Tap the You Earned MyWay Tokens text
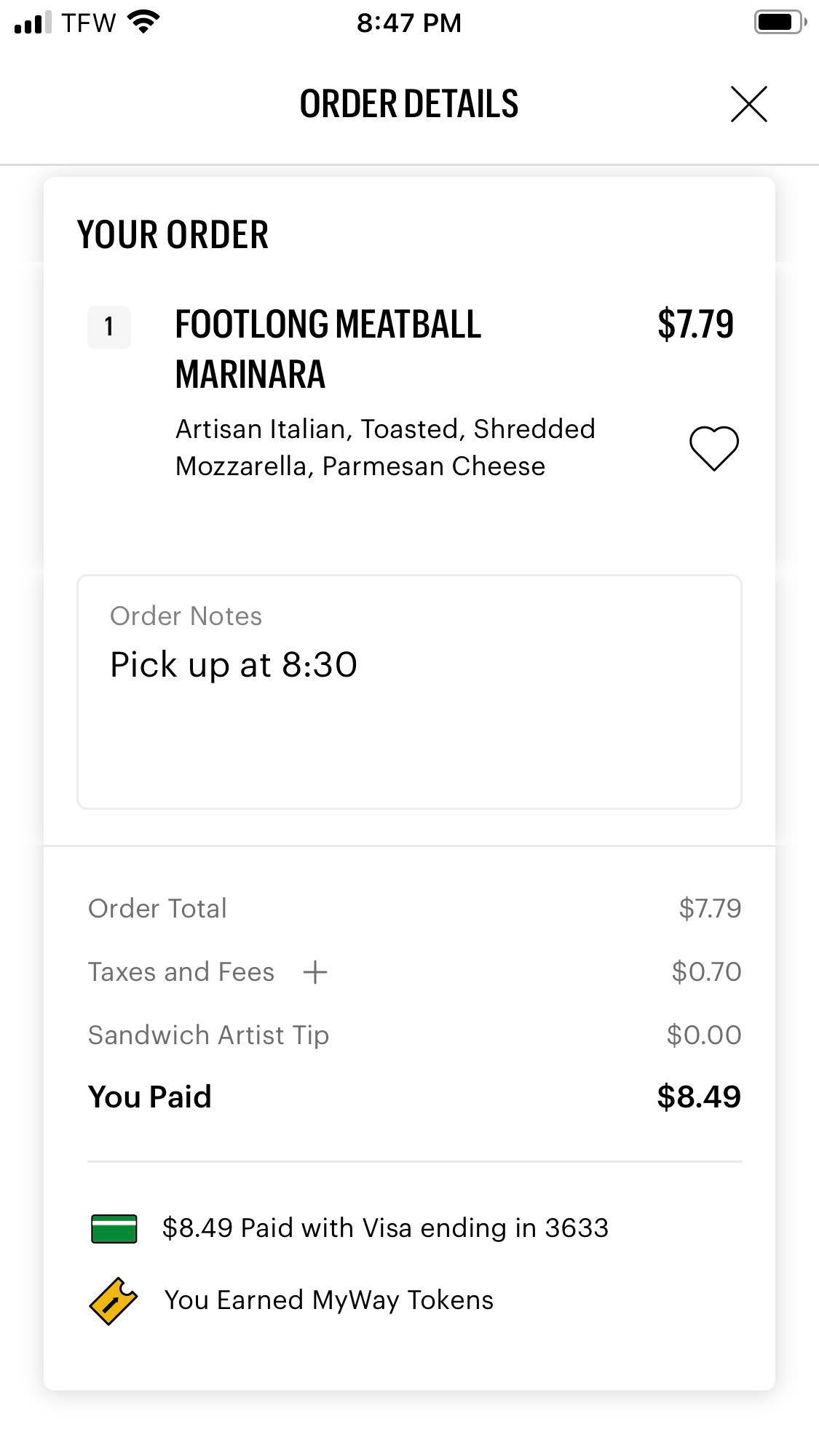Image resolution: width=819 pixels, height=1456 pixels. pyautogui.click(x=329, y=1300)
